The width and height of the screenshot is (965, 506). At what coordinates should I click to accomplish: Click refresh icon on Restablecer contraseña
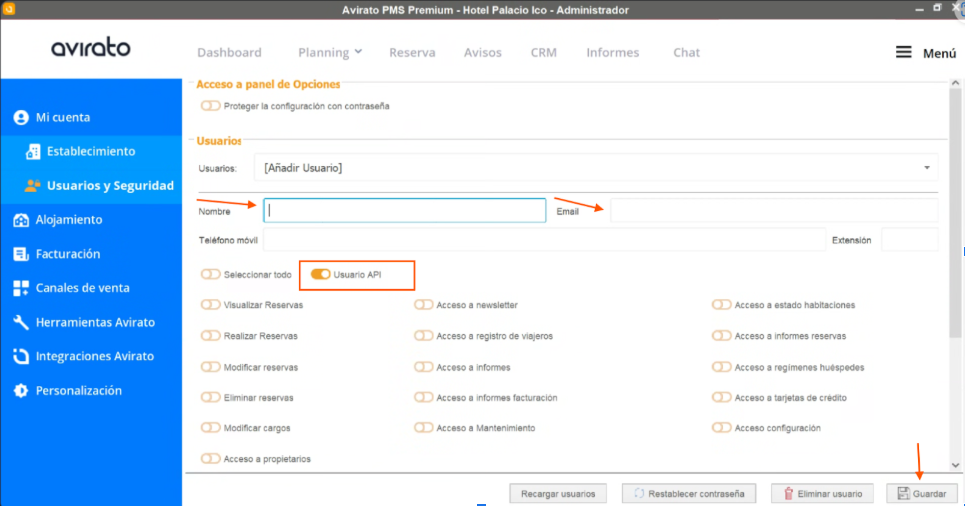click(x=639, y=494)
